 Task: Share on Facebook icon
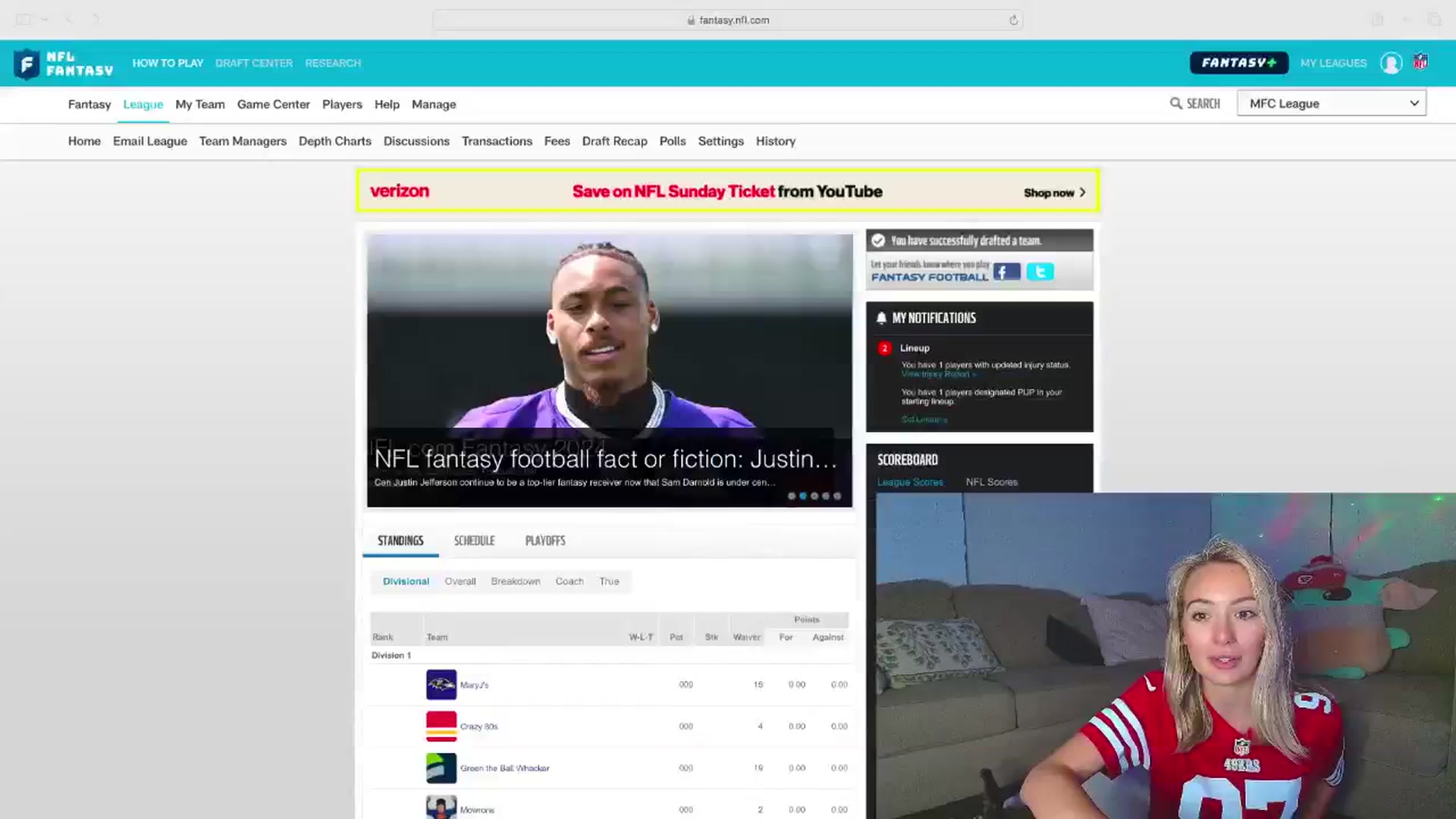coord(1006,271)
